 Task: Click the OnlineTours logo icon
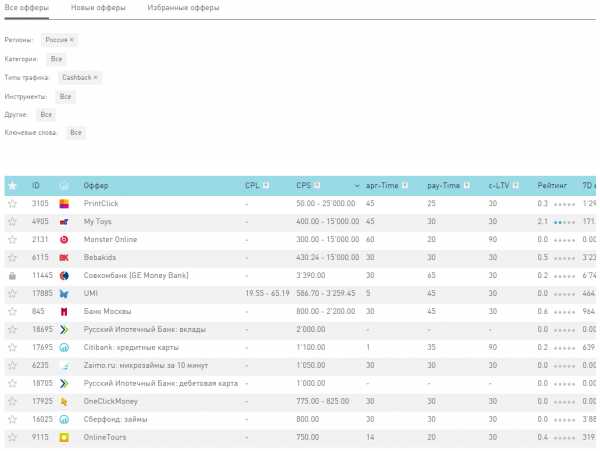pyautogui.click(x=64, y=437)
